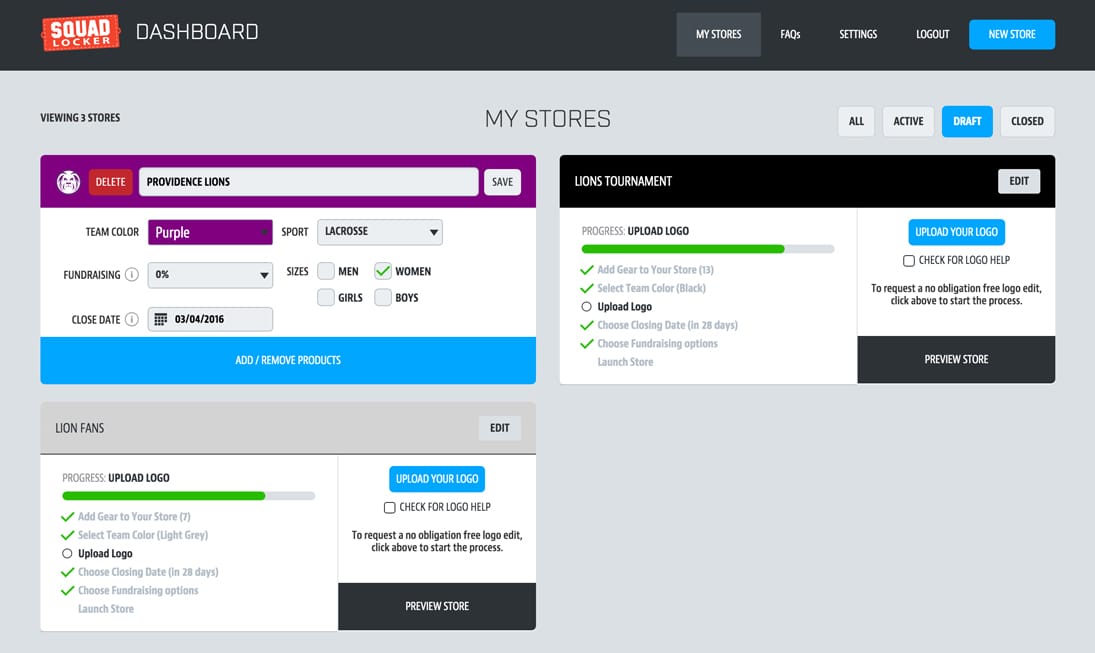This screenshot has width=1095, height=653.
Task: Open the Fundraising percentage dropdown
Action: point(210,274)
